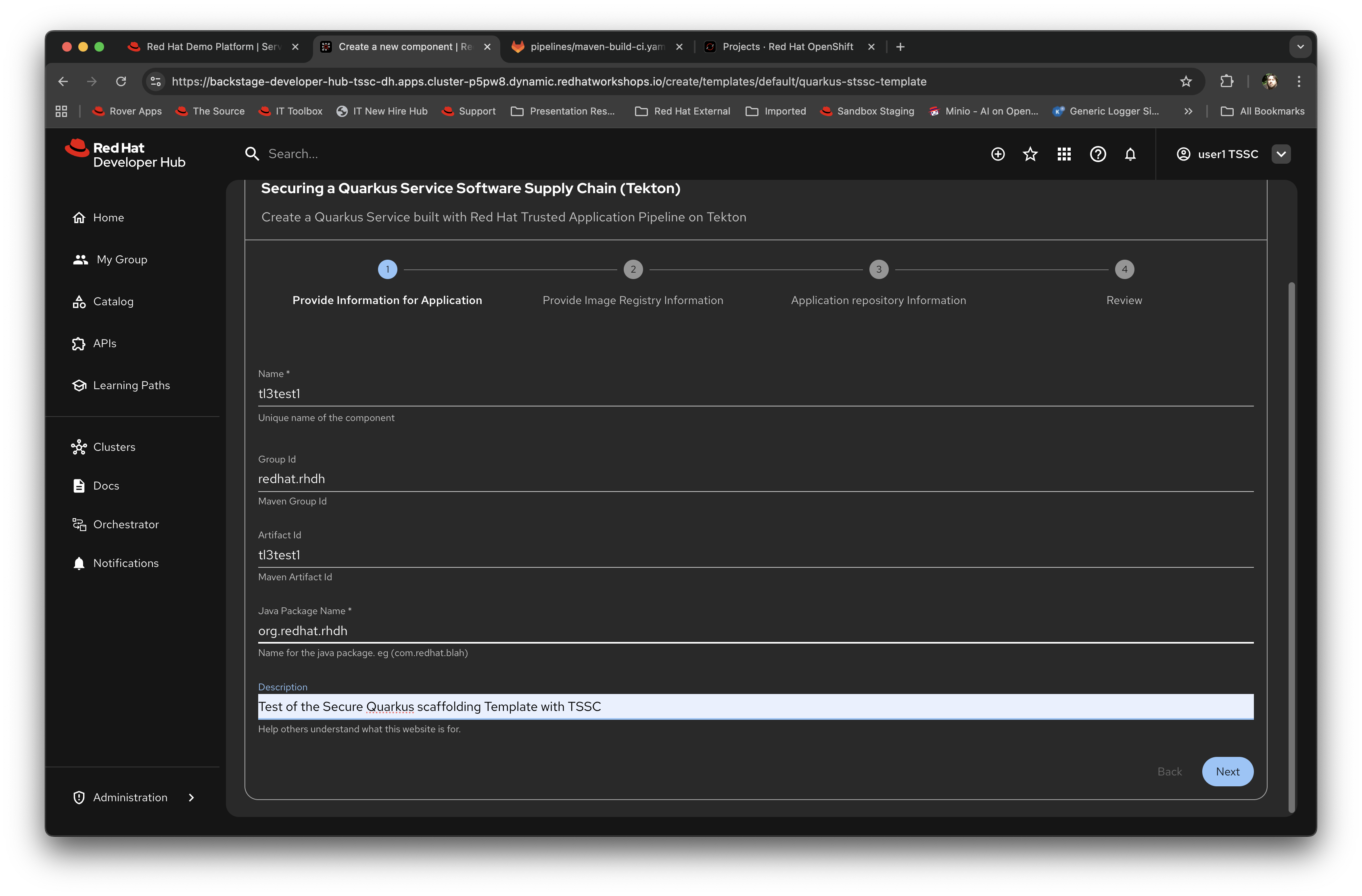
Task: Open the application launcher grid icon
Action: 1064,154
